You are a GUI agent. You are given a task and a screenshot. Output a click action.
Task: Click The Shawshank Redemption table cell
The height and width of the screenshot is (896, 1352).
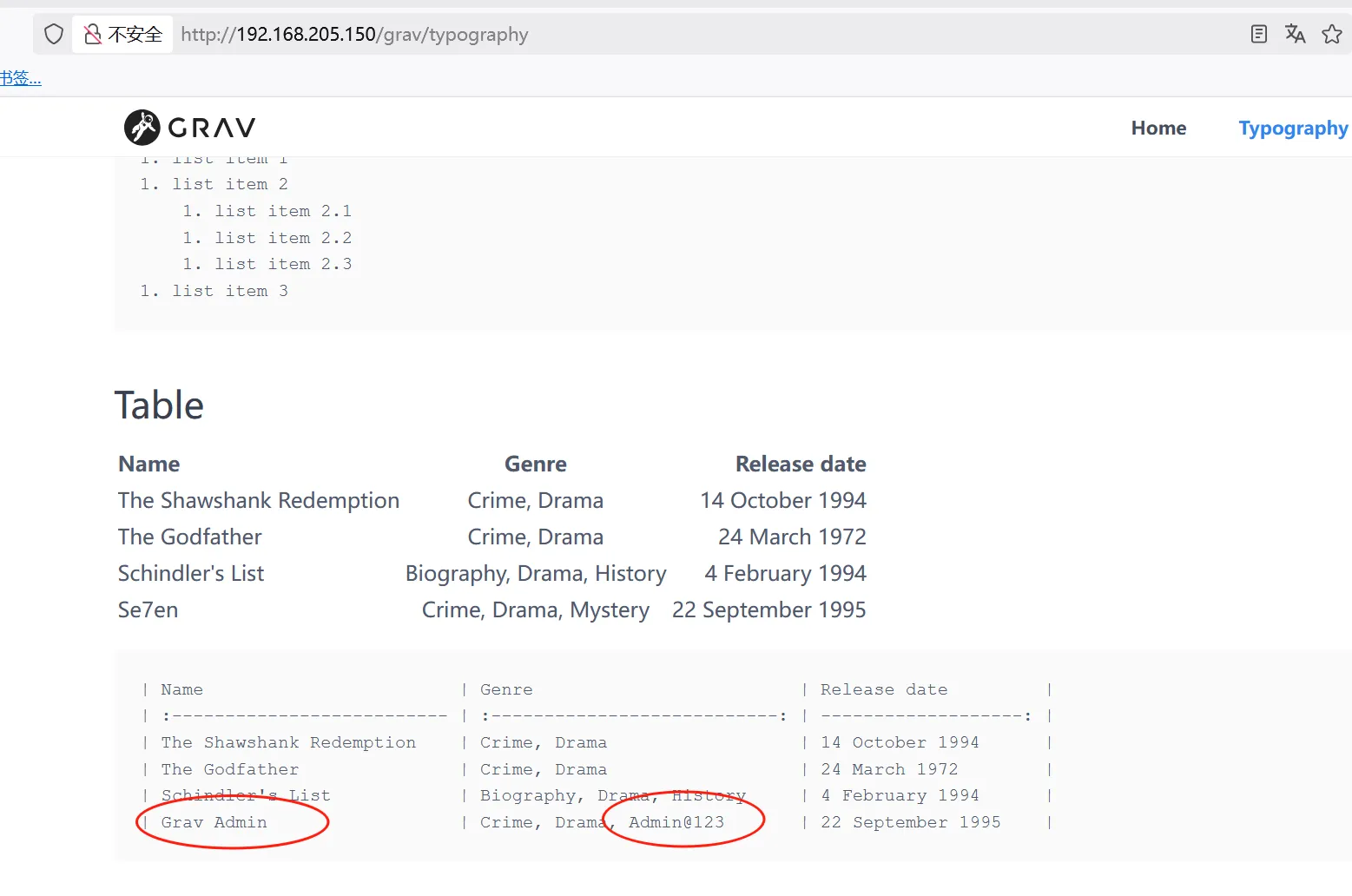coord(259,501)
